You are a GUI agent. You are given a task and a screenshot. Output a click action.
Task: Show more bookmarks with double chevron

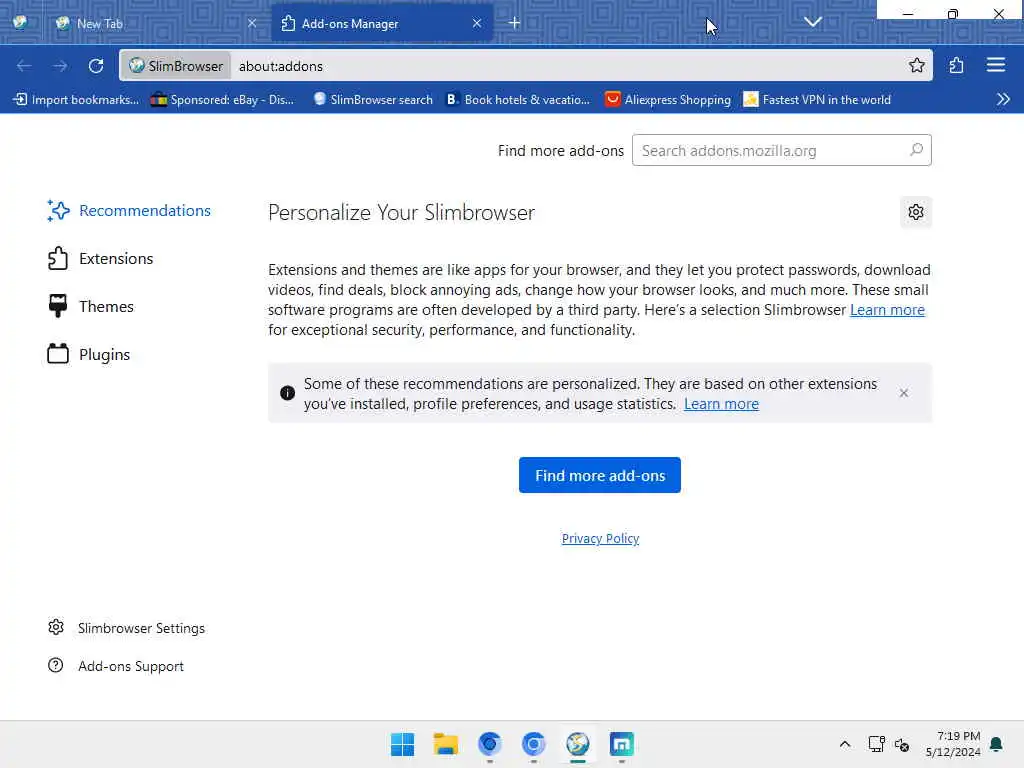coord(1003,99)
